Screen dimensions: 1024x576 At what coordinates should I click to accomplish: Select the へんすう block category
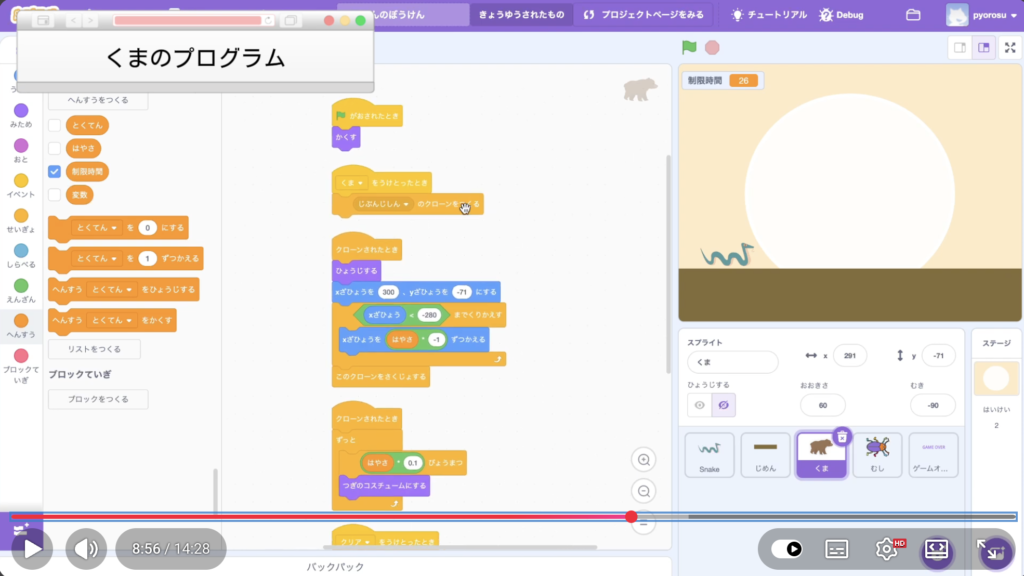point(21,327)
